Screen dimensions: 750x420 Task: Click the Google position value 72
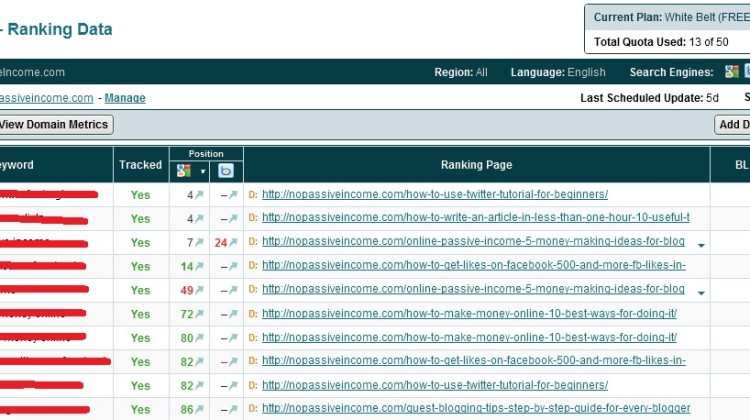(187, 314)
